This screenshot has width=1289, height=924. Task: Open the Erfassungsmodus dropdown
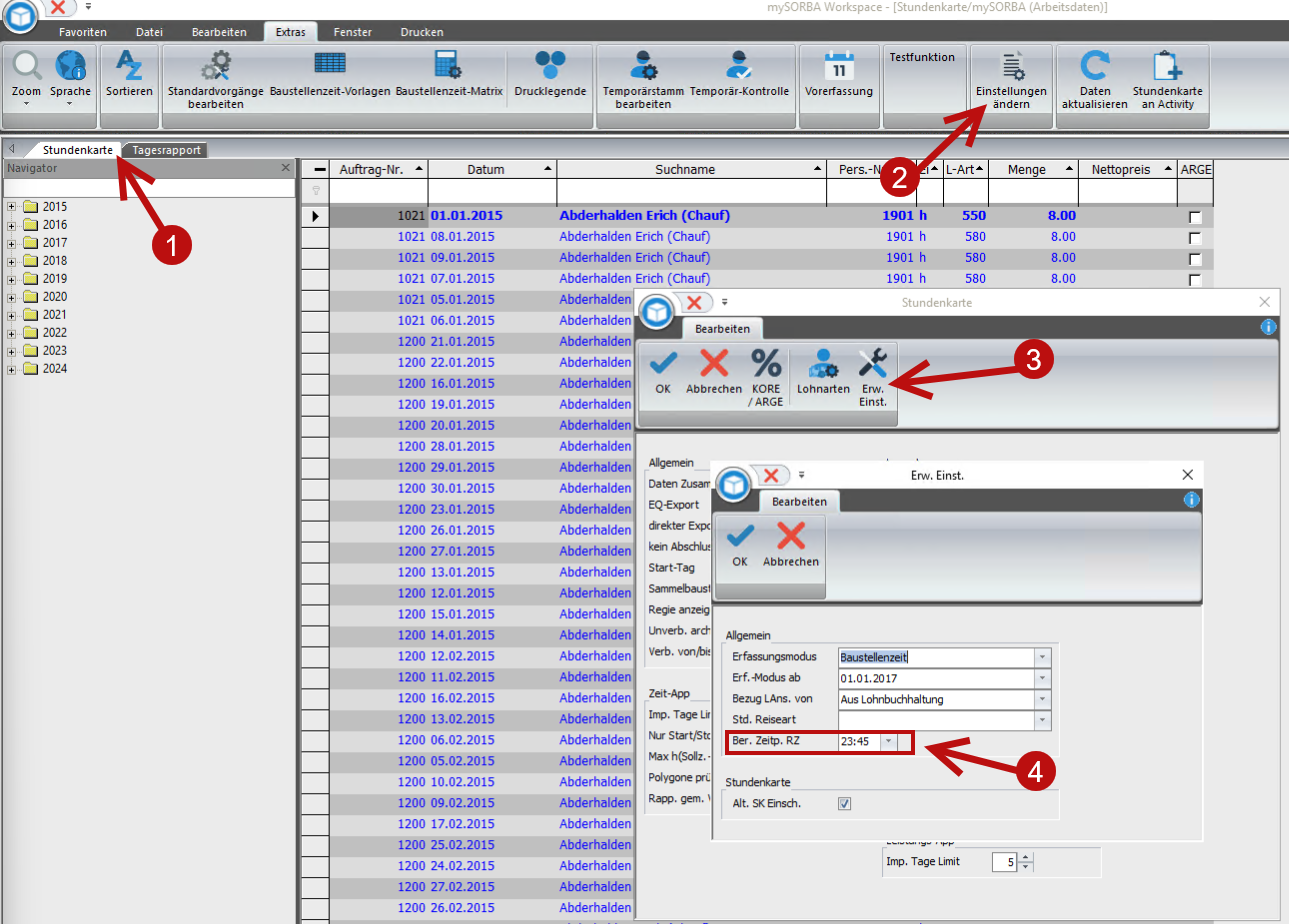(x=1043, y=657)
